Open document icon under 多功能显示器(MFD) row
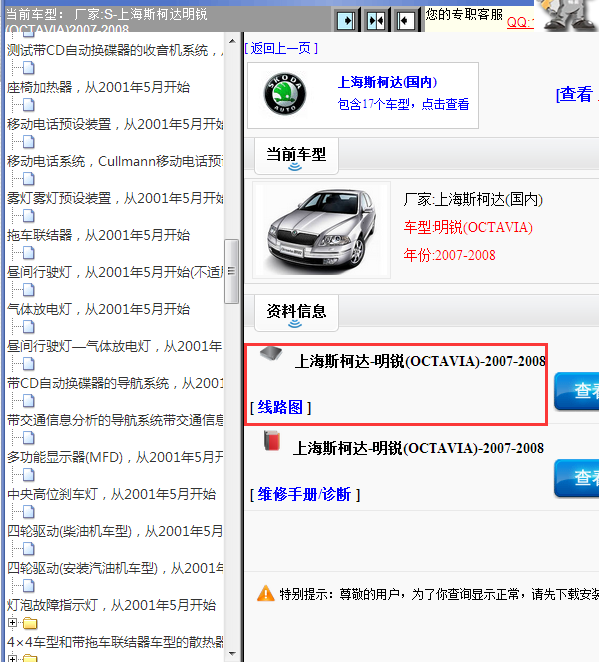The width and height of the screenshot is (599, 662). pyautogui.click(x=28, y=475)
